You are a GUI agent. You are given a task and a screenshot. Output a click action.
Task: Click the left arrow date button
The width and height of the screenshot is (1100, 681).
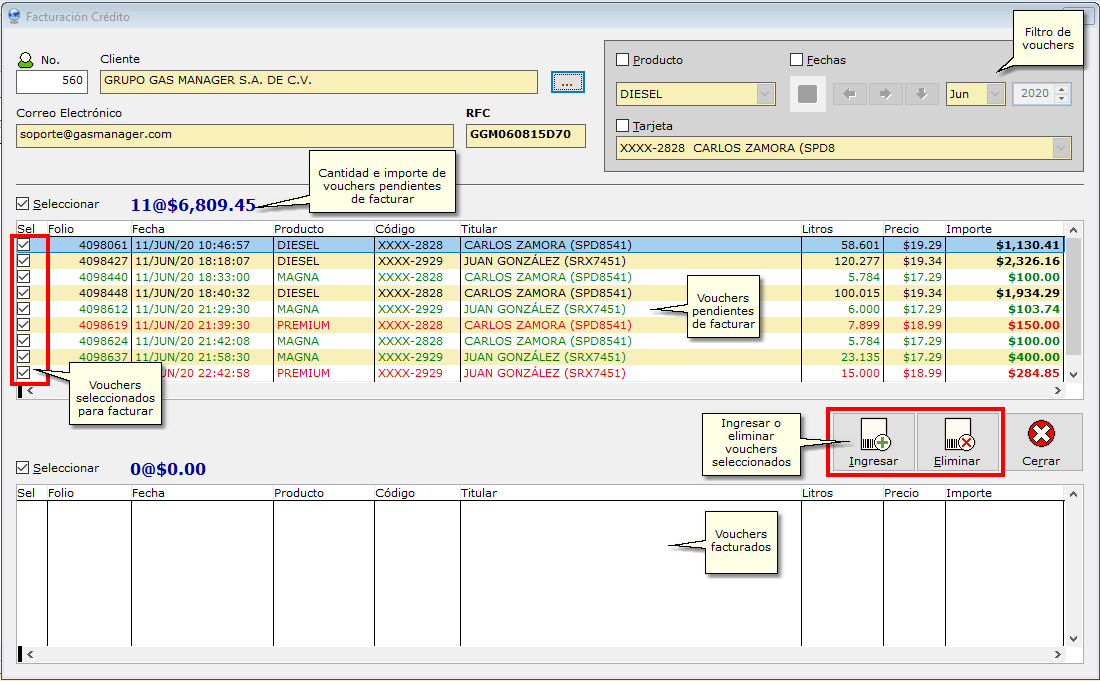tap(850, 94)
